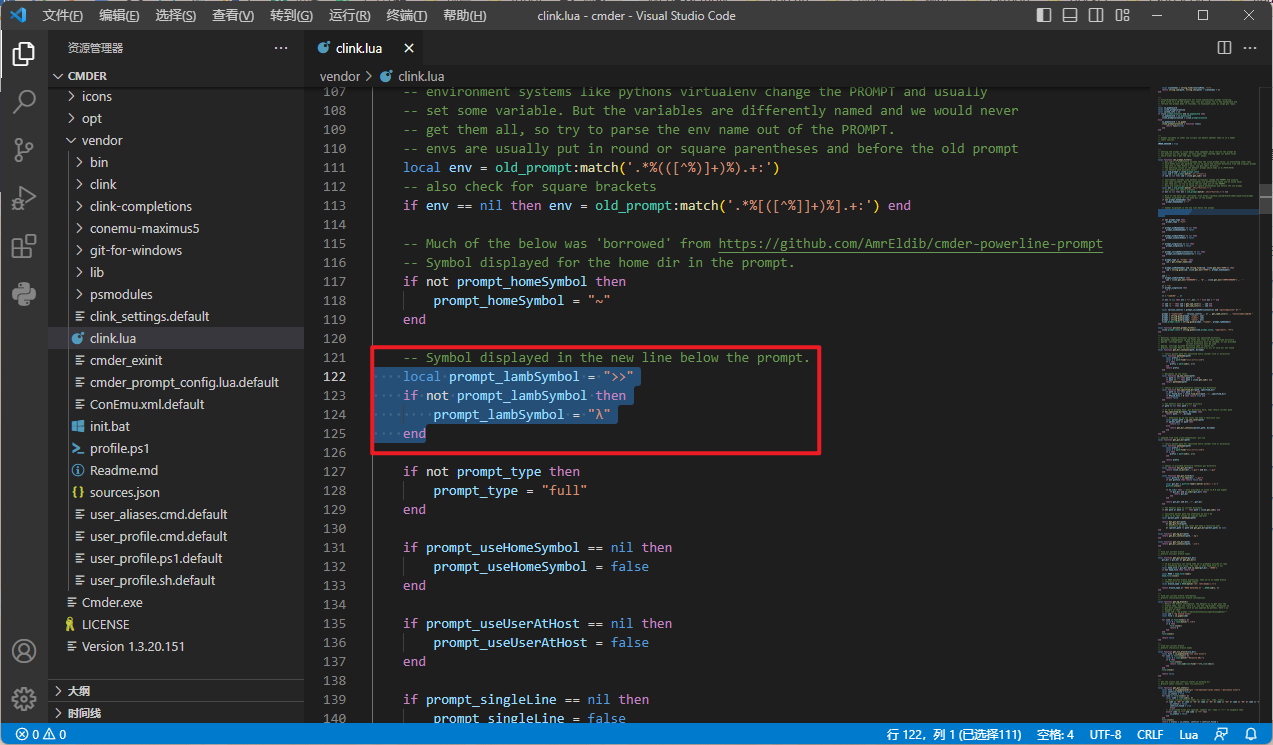Click line number 127 in gutter

[x=333, y=471]
